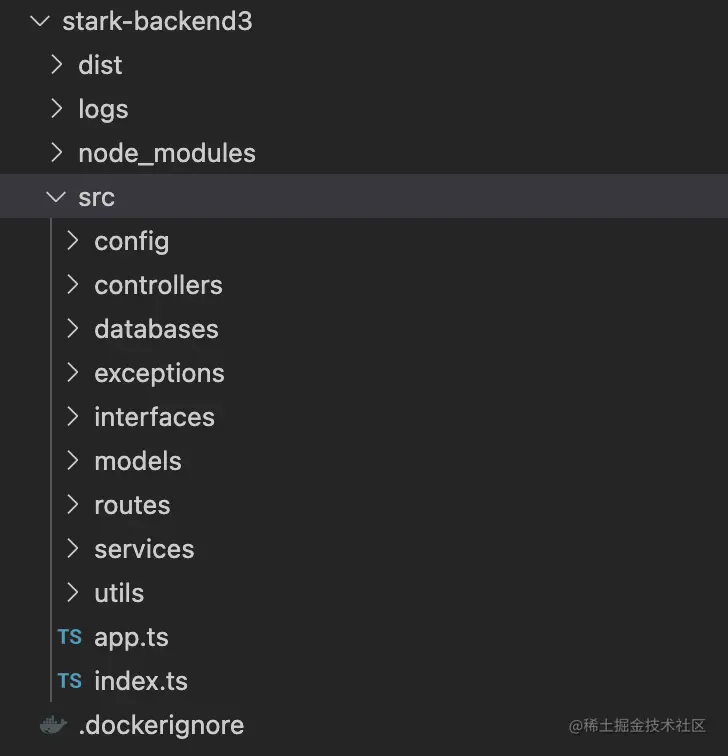Open the app.ts file
728x756 pixels.
click(131, 637)
